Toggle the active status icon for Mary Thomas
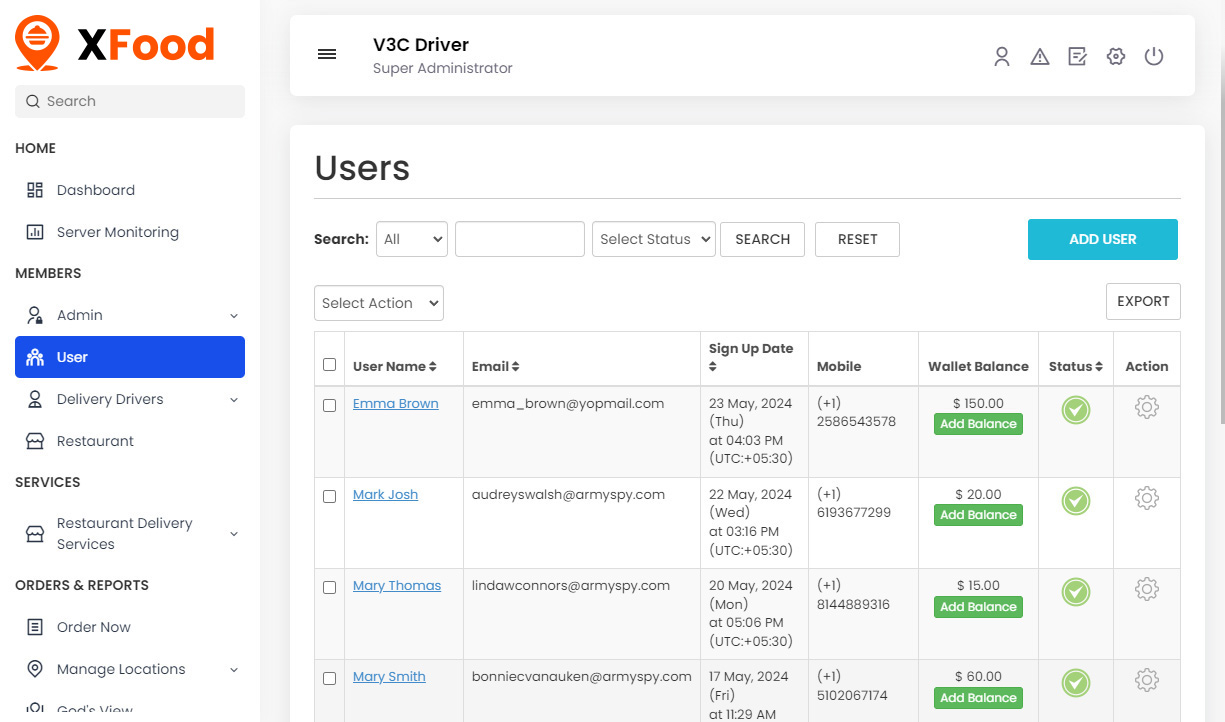The width and height of the screenshot is (1225, 722). (1075, 592)
